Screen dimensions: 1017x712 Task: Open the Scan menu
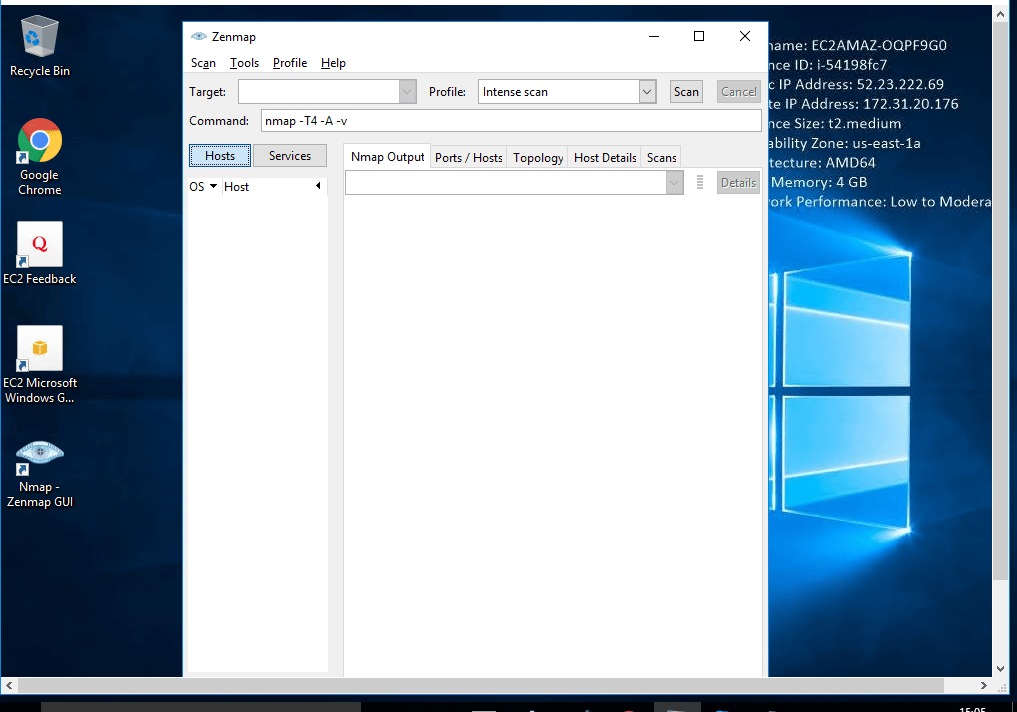(203, 62)
